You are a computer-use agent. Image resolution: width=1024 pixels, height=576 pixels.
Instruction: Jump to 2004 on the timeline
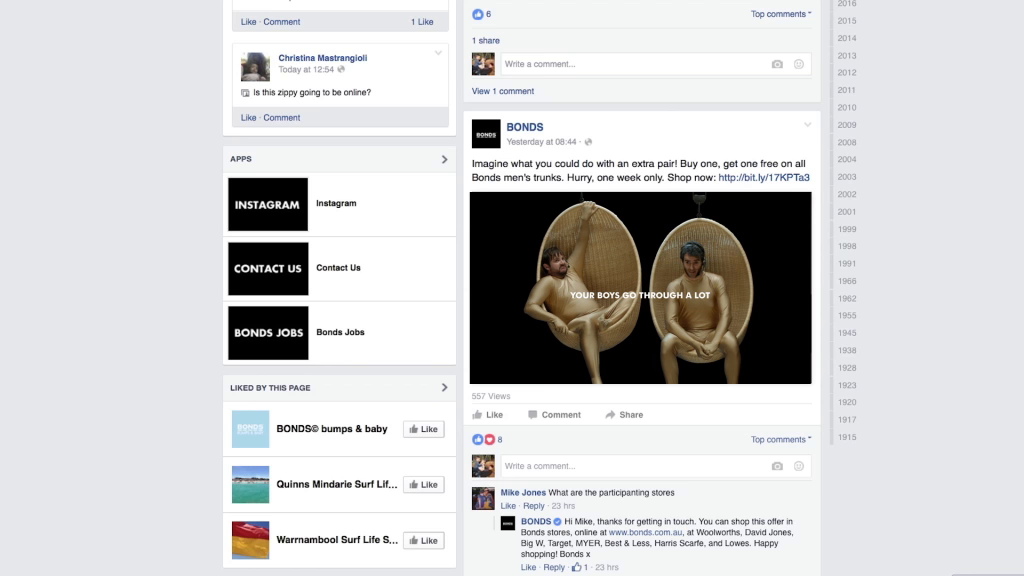(x=846, y=159)
